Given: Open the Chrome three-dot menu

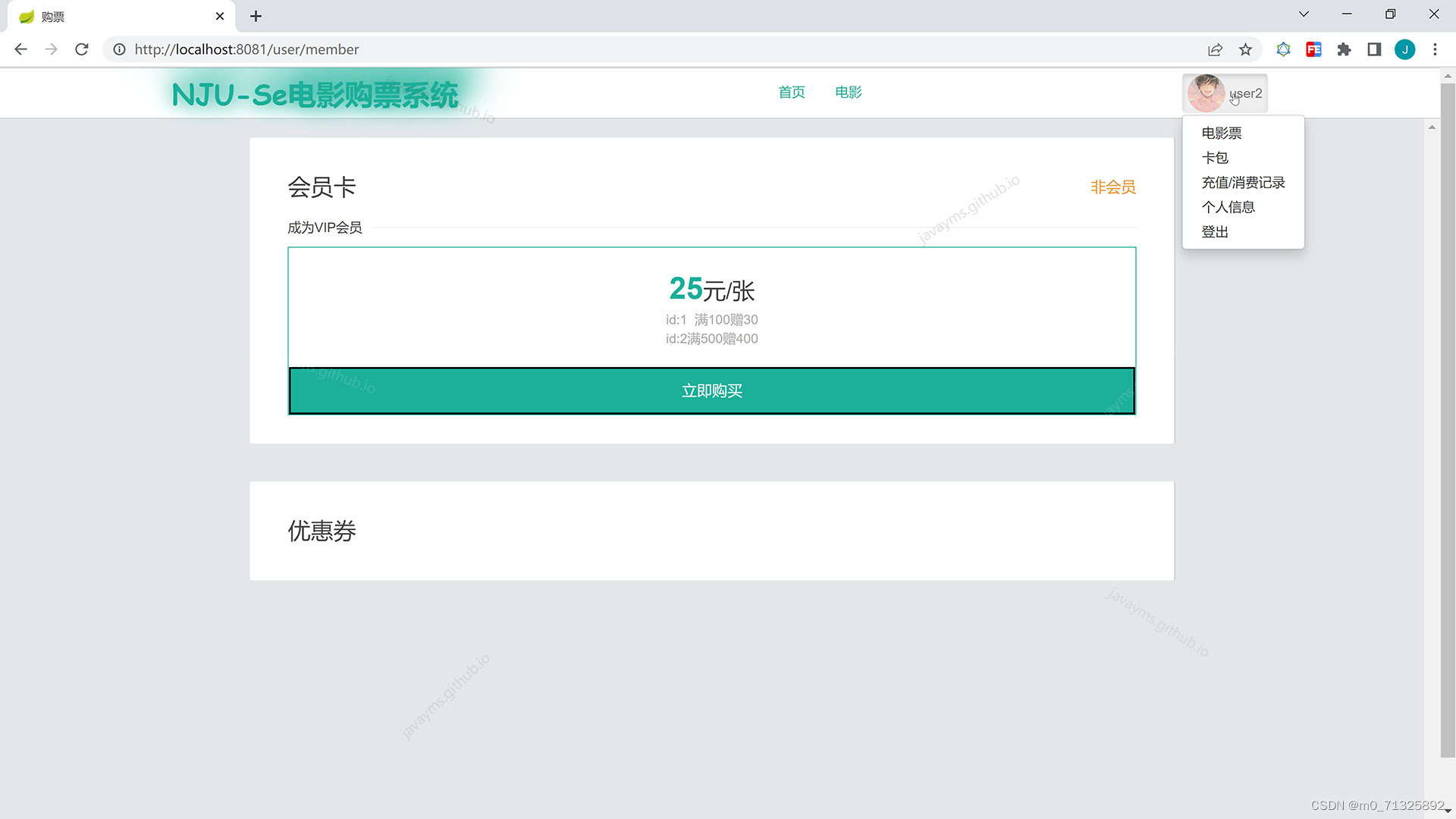Looking at the screenshot, I should tap(1435, 49).
